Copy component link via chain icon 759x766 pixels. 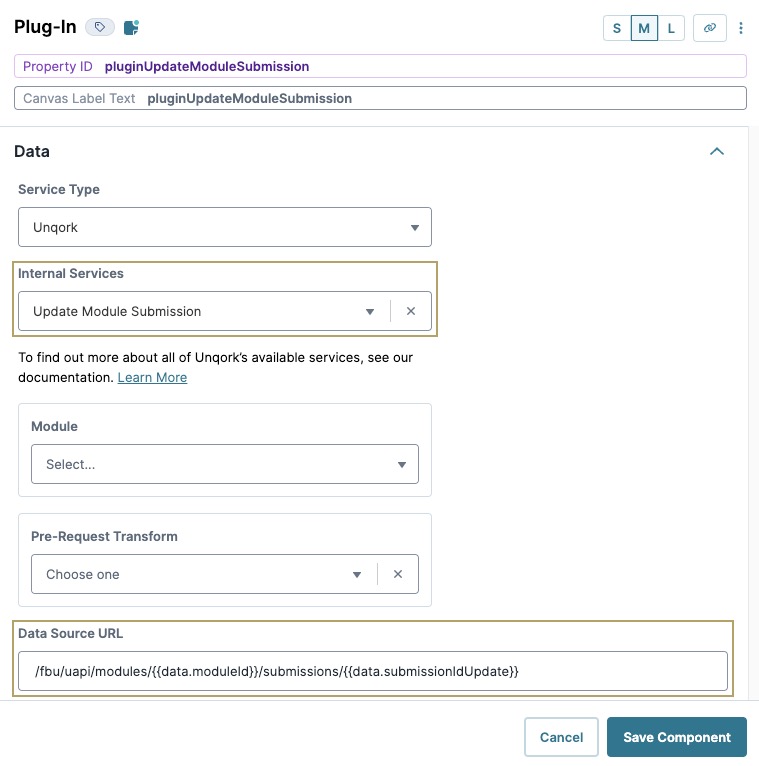710,28
